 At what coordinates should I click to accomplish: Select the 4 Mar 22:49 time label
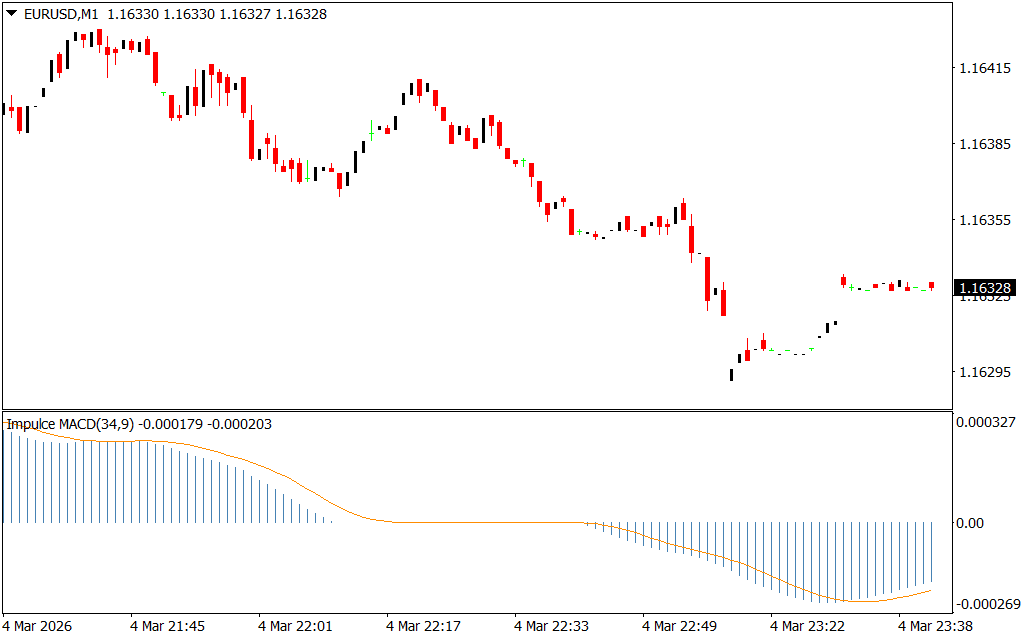point(679,626)
